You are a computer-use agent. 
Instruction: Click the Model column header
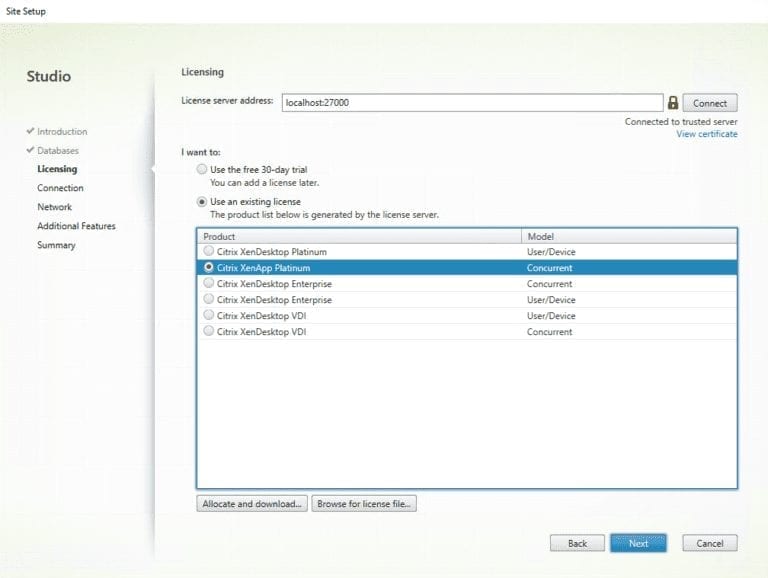click(x=628, y=236)
